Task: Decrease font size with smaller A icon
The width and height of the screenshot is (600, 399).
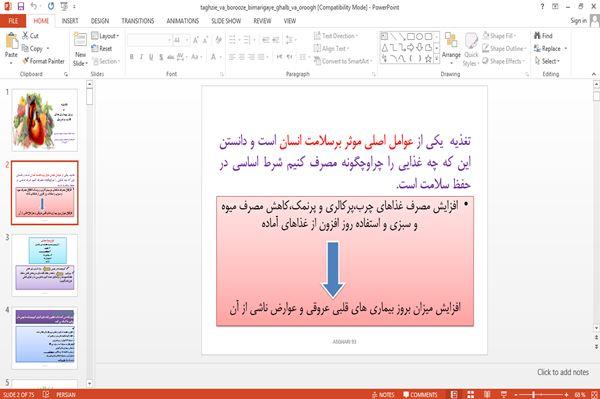Action: (x=206, y=40)
